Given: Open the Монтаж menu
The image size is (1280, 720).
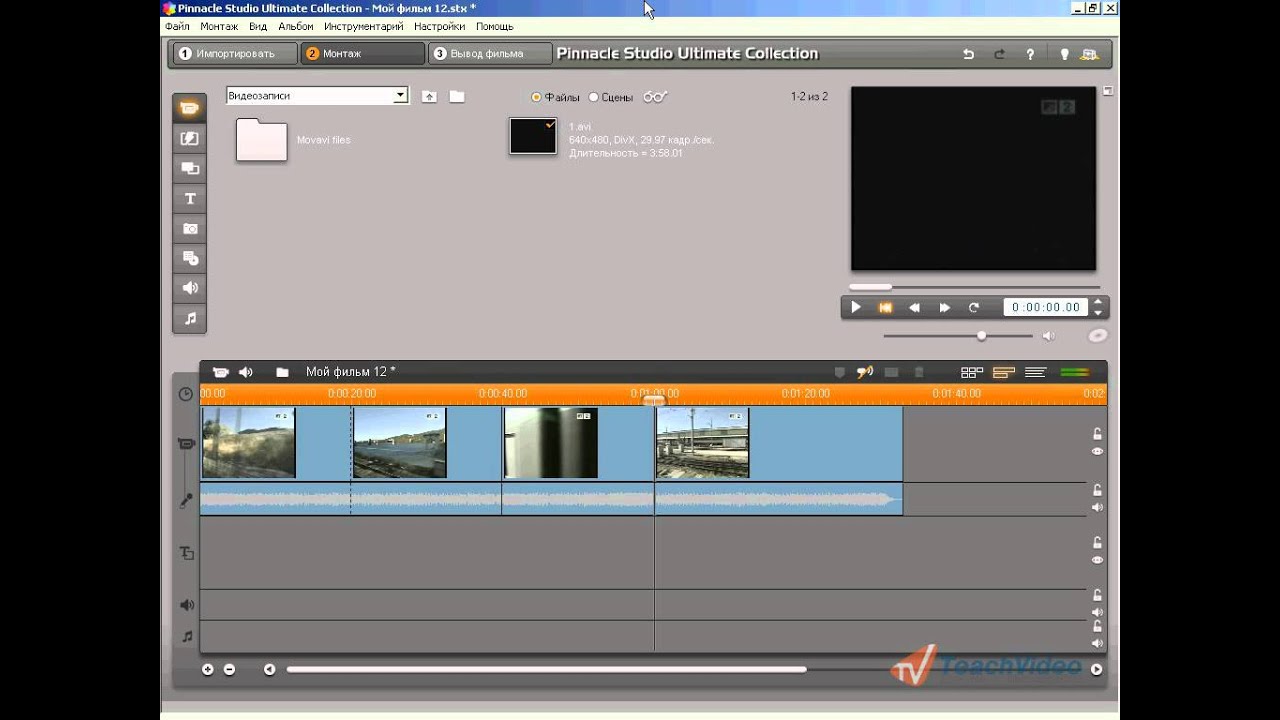Looking at the screenshot, I should coord(219,26).
